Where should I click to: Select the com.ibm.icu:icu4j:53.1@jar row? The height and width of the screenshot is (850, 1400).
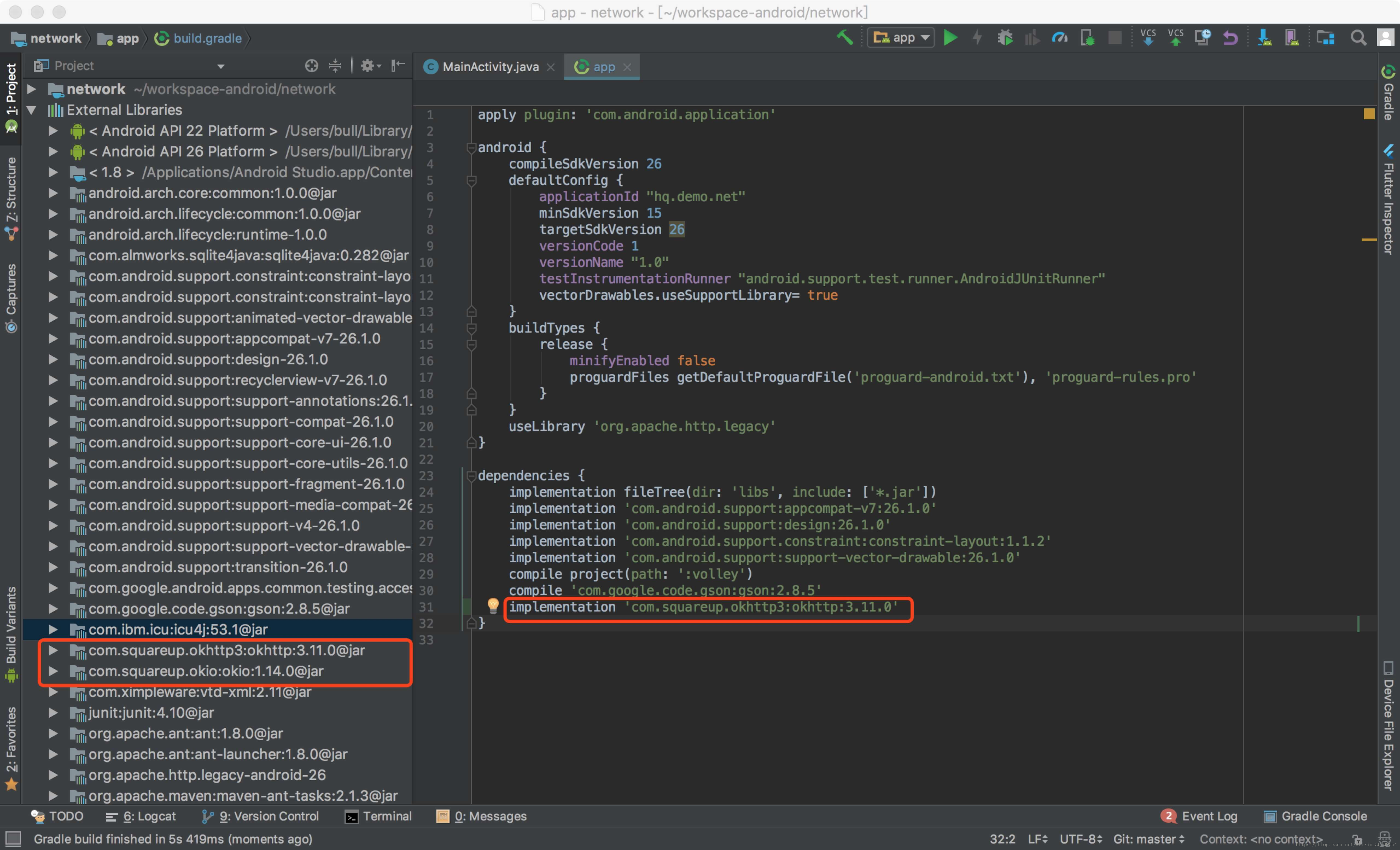217,630
